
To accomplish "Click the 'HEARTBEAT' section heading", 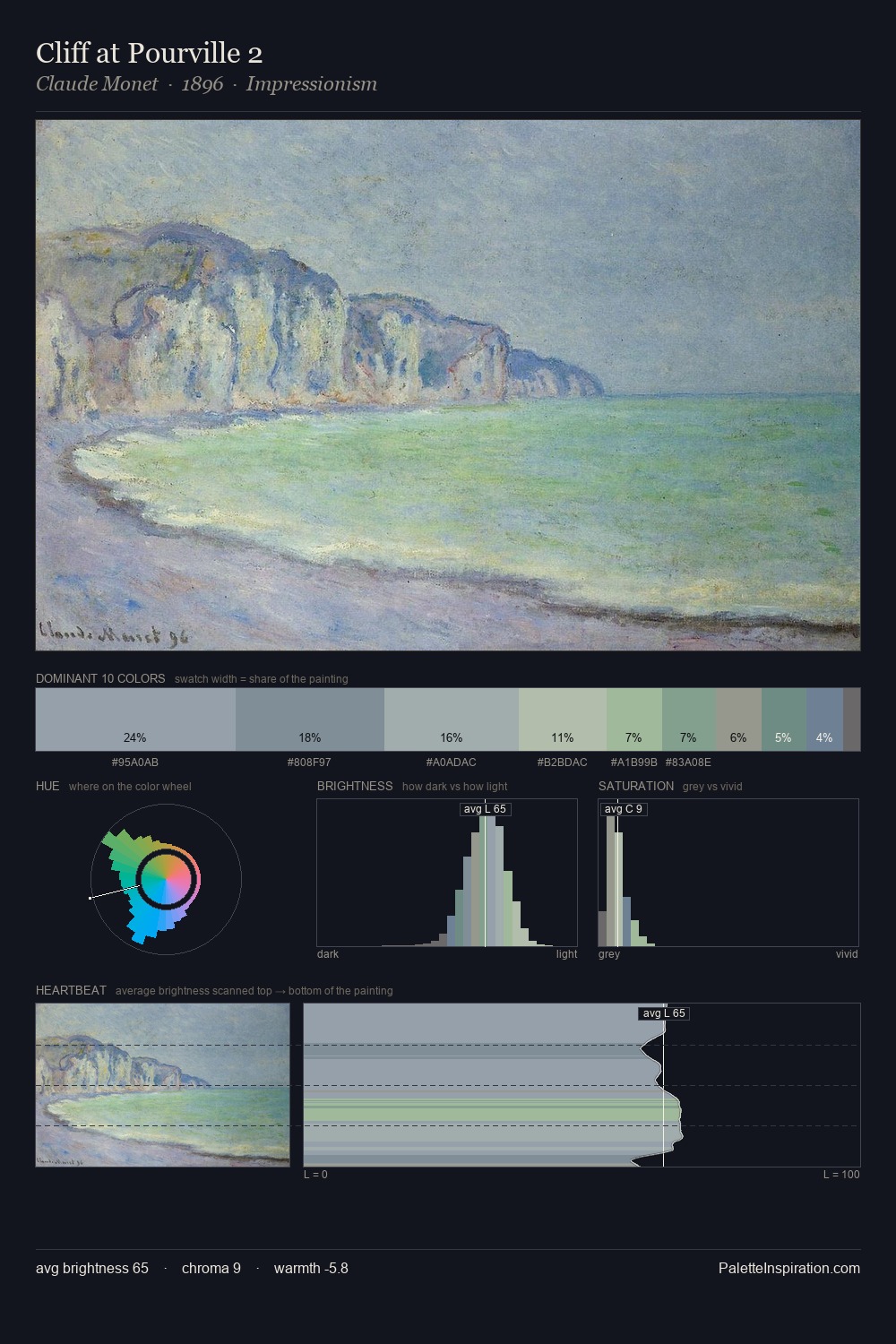I will (x=71, y=990).
